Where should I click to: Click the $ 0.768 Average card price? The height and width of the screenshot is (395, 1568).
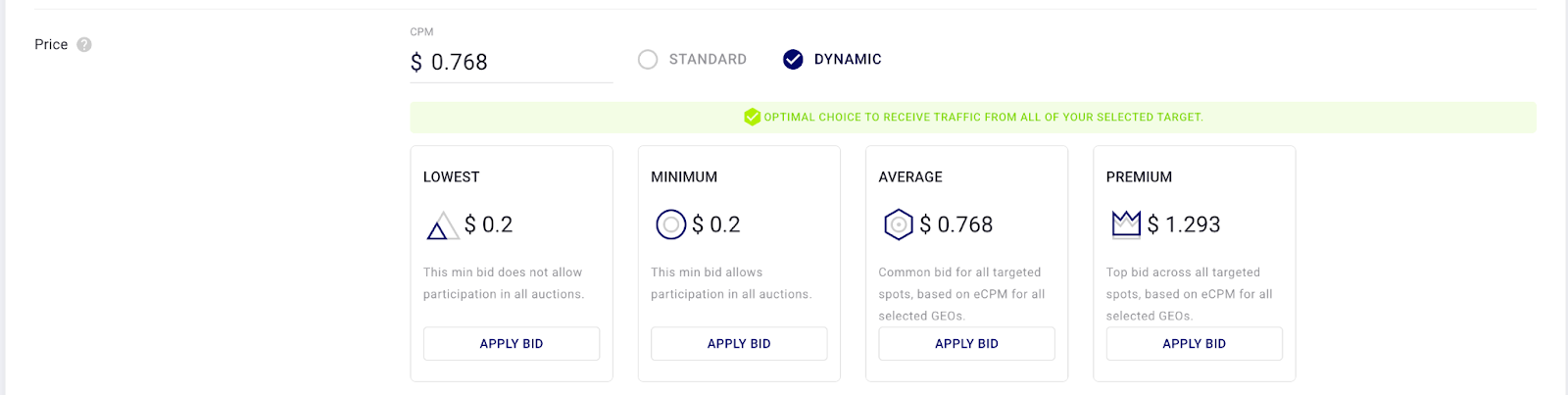(956, 224)
